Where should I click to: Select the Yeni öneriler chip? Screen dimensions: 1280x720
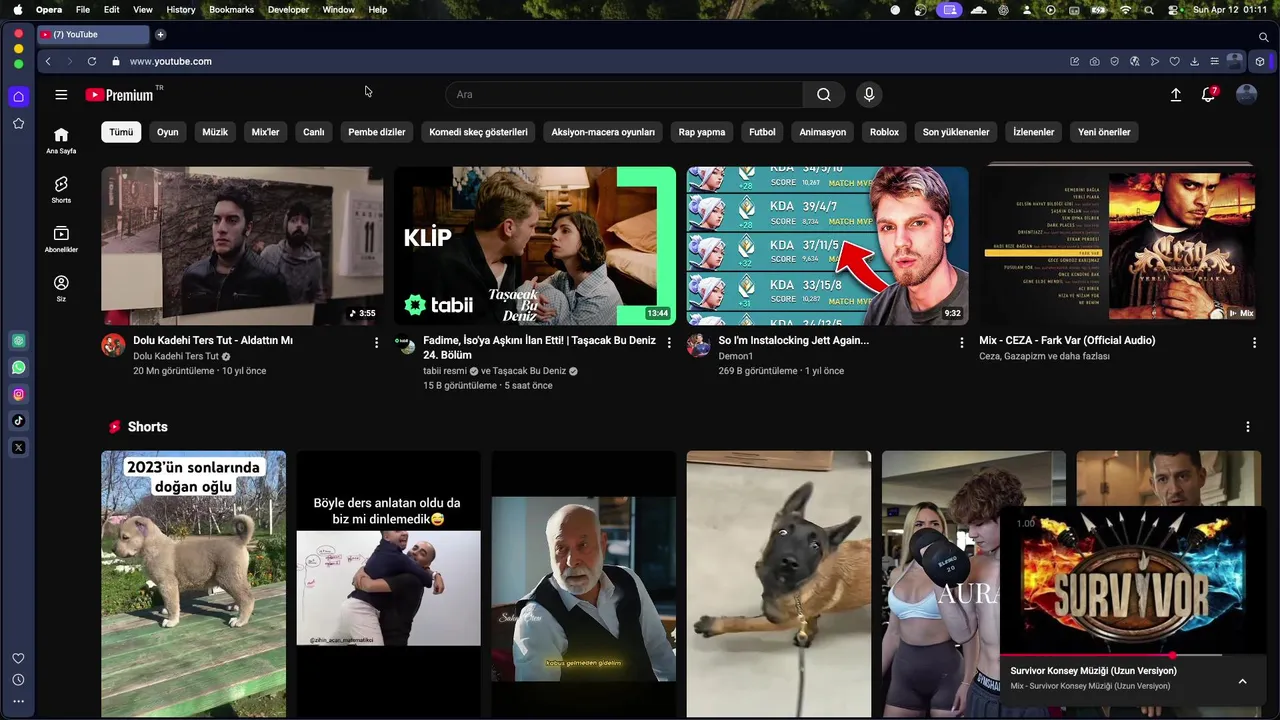click(x=1104, y=132)
